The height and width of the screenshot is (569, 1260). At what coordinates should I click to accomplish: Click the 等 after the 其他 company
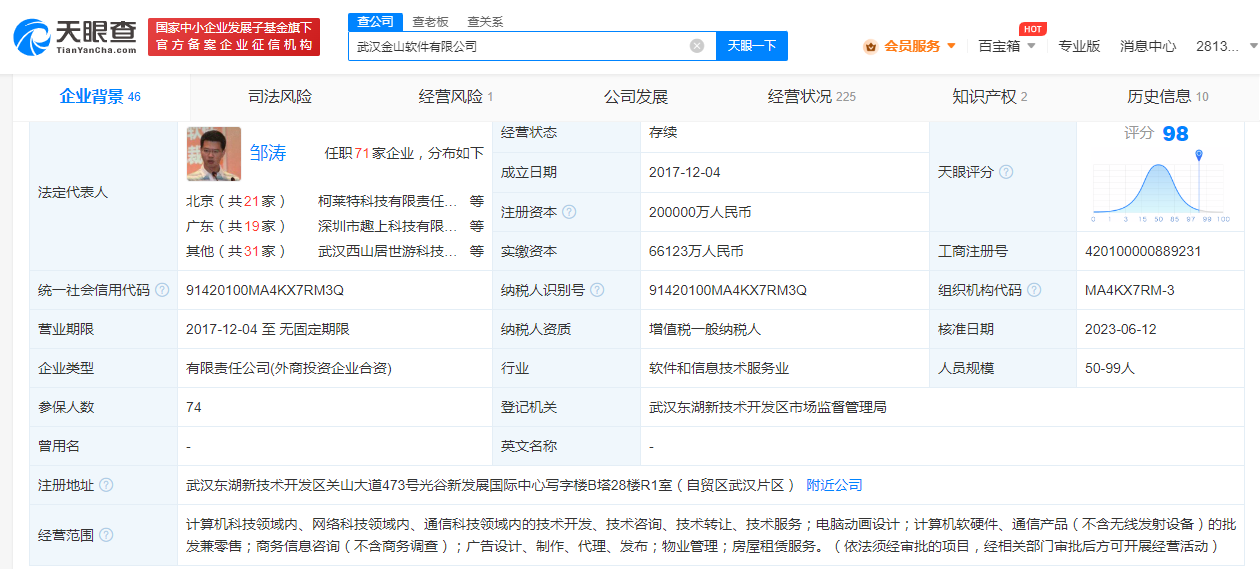pos(477,251)
